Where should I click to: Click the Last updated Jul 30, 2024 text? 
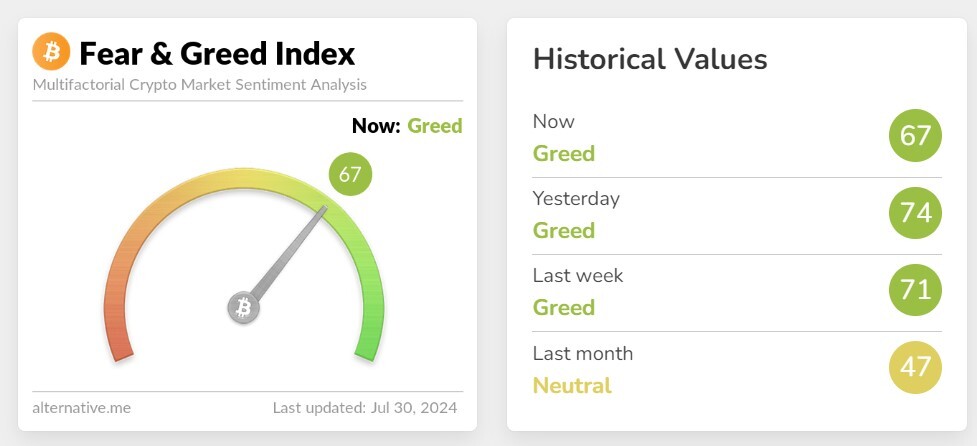(x=365, y=408)
